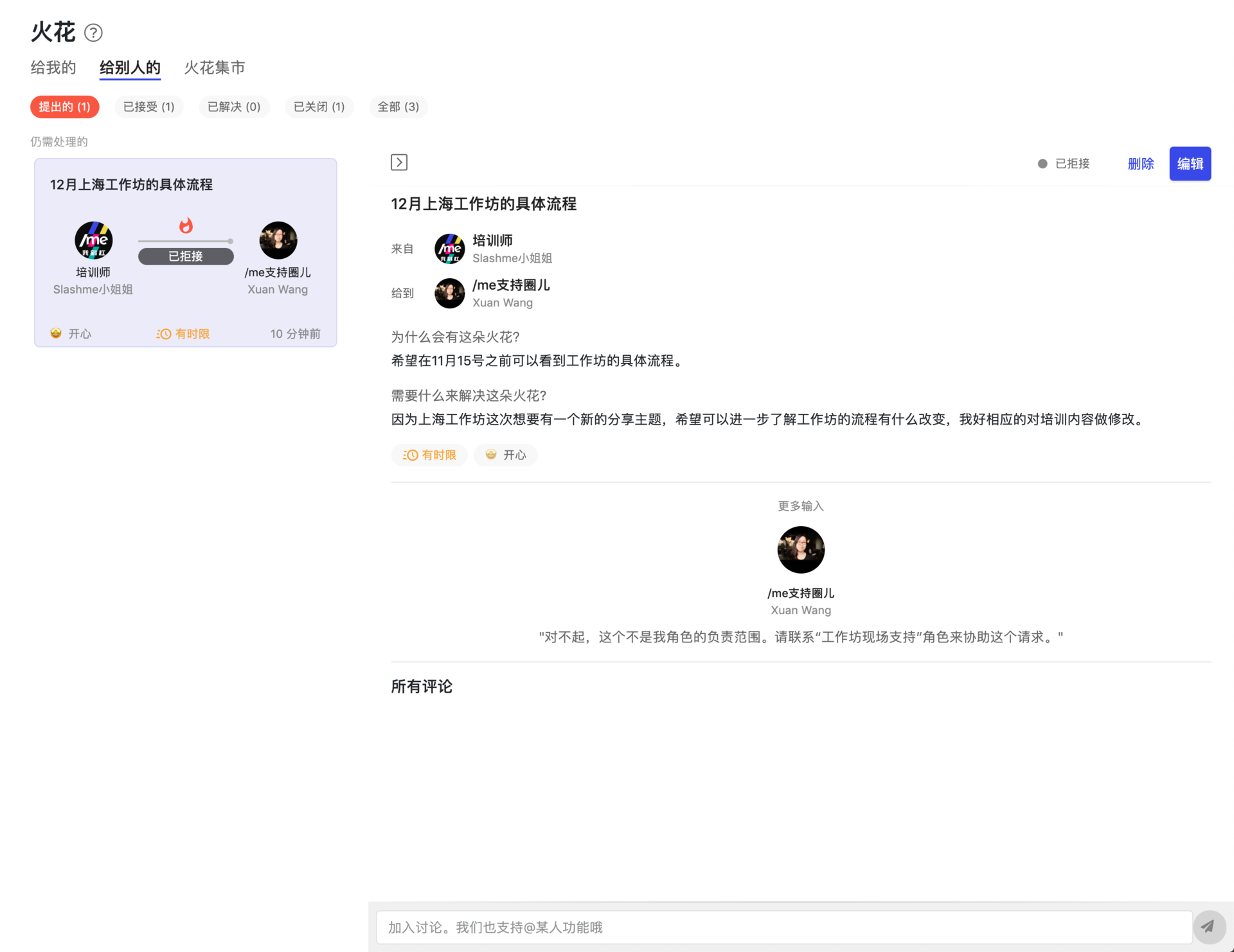Click the 有时限 clock icon in the card footer
This screenshot has height=952, width=1234.
pos(164,334)
